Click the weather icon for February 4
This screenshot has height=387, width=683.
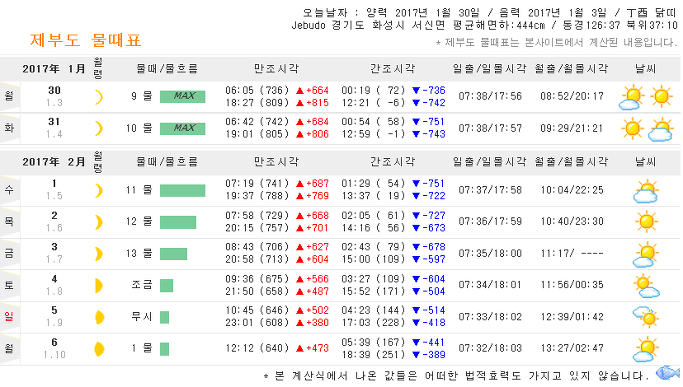(x=647, y=286)
